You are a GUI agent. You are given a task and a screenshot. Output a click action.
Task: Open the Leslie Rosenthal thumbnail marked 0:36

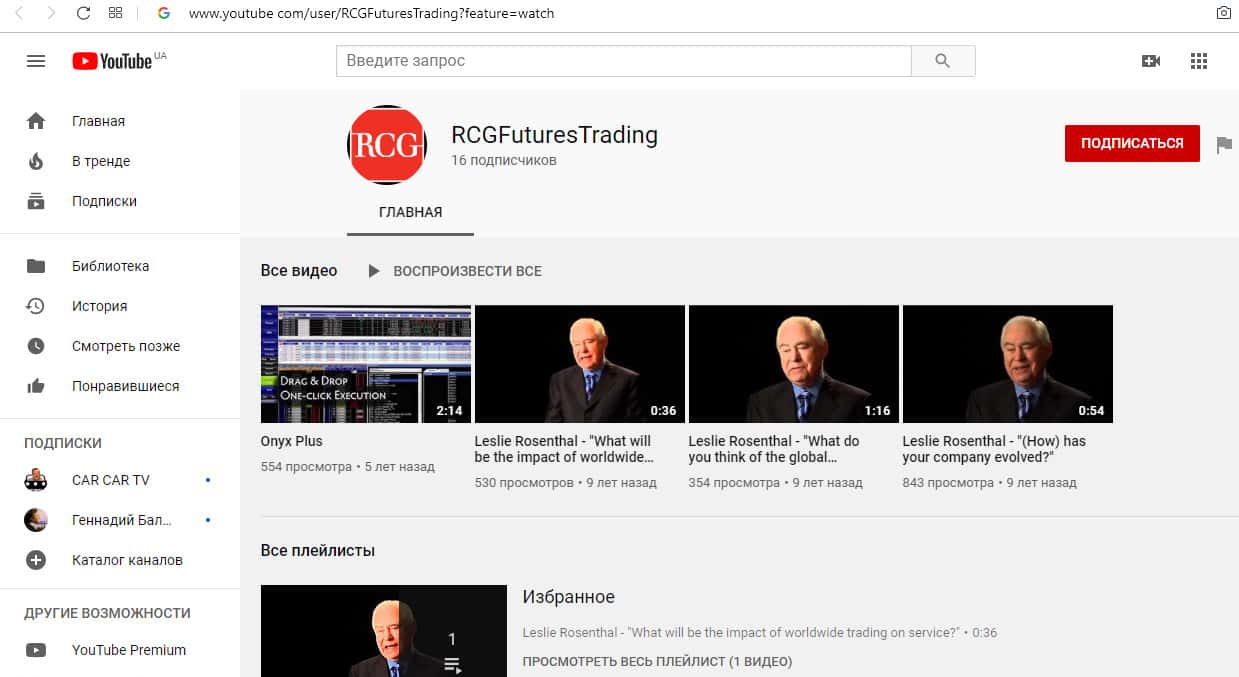(x=579, y=364)
